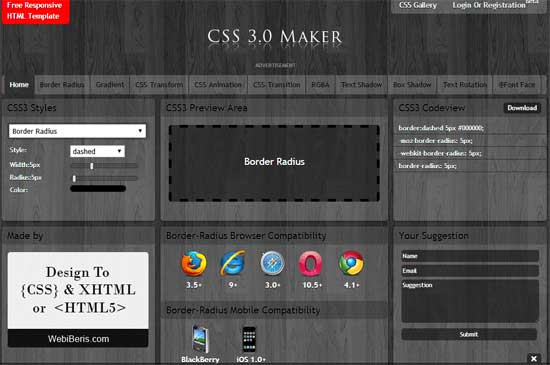This screenshot has height=365, width=550.
Task: Click the Made by heading
Action: pyautogui.click(x=25, y=236)
